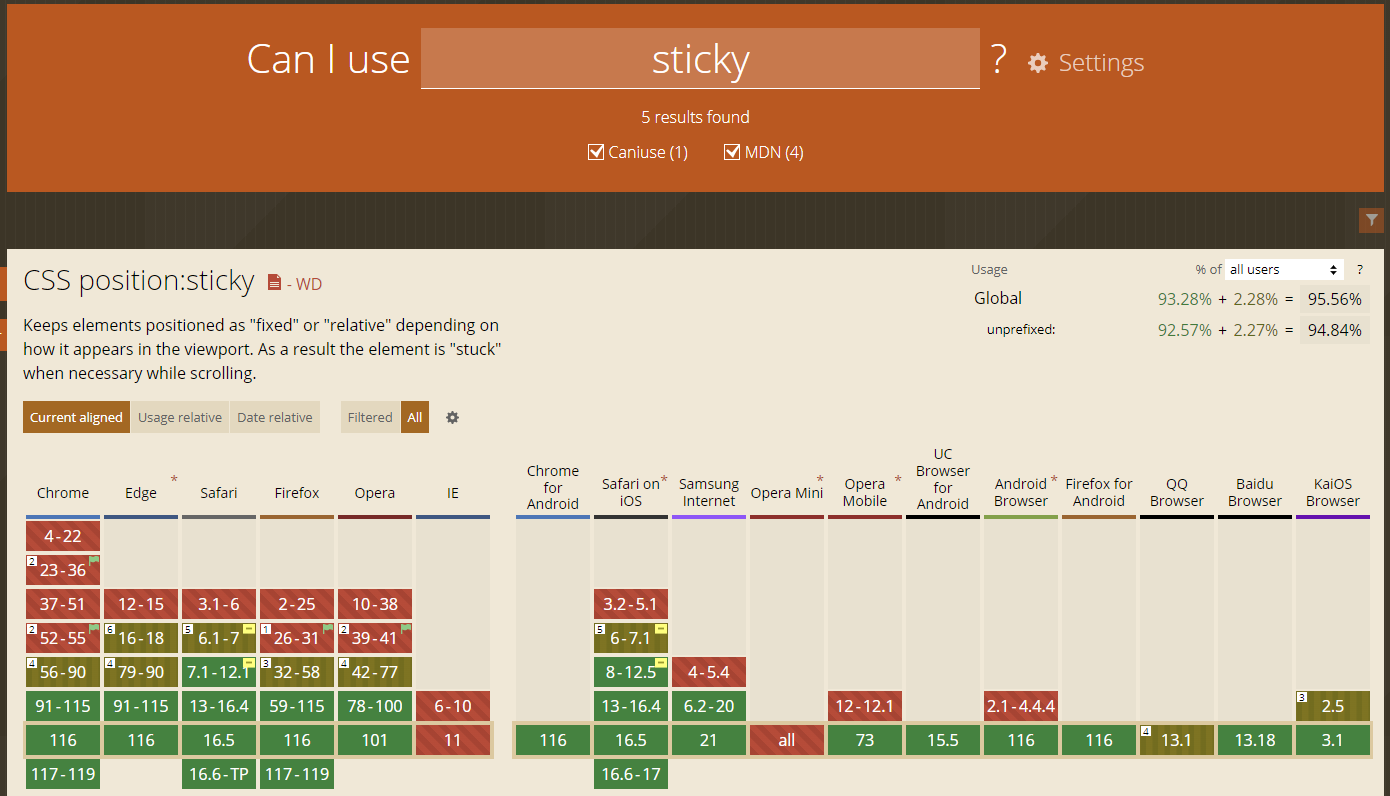Open the Settings gear icon
This screenshot has width=1390, height=796.
click(x=1038, y=63)
